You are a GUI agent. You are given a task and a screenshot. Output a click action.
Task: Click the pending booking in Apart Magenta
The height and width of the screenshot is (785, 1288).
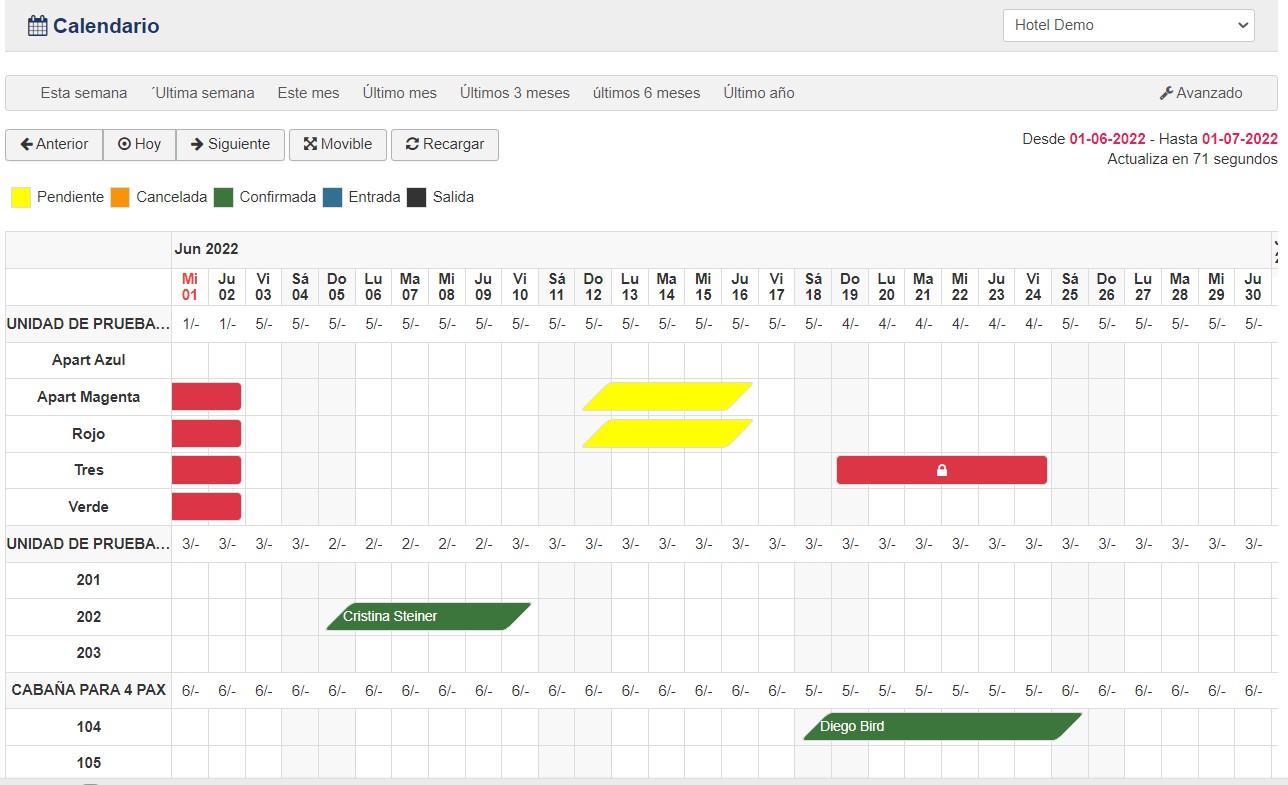[x=667, y=397]
